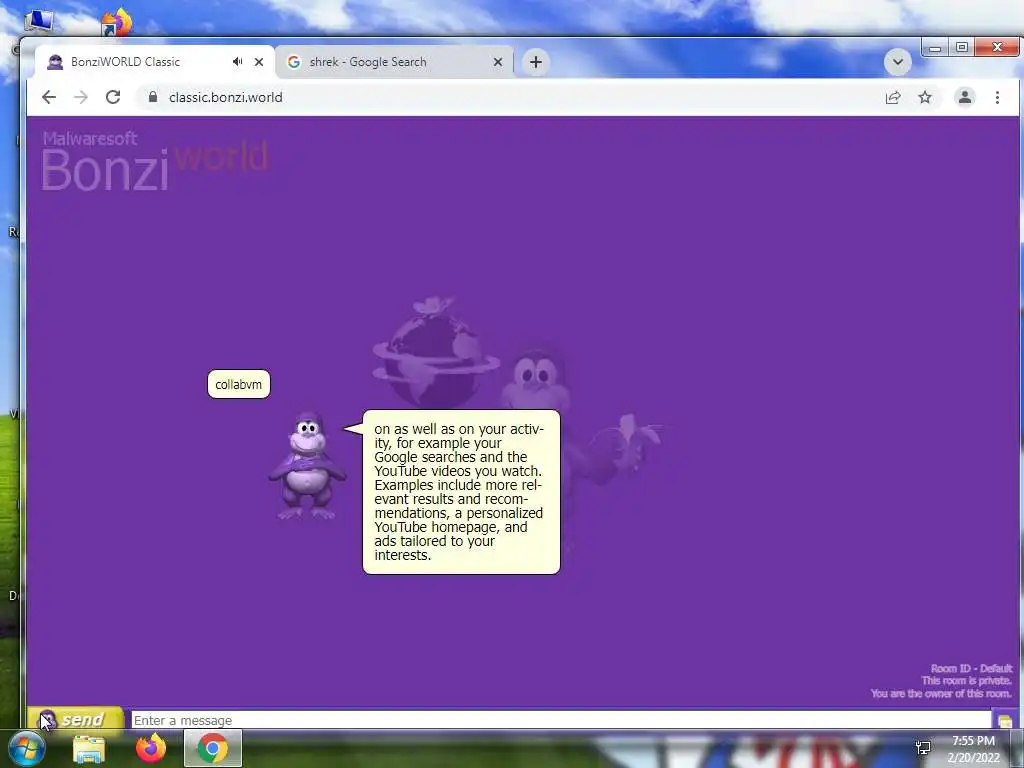Focus the Enter a message field
The height and width of the screenshot is (768, 1024).
point(561,720)
